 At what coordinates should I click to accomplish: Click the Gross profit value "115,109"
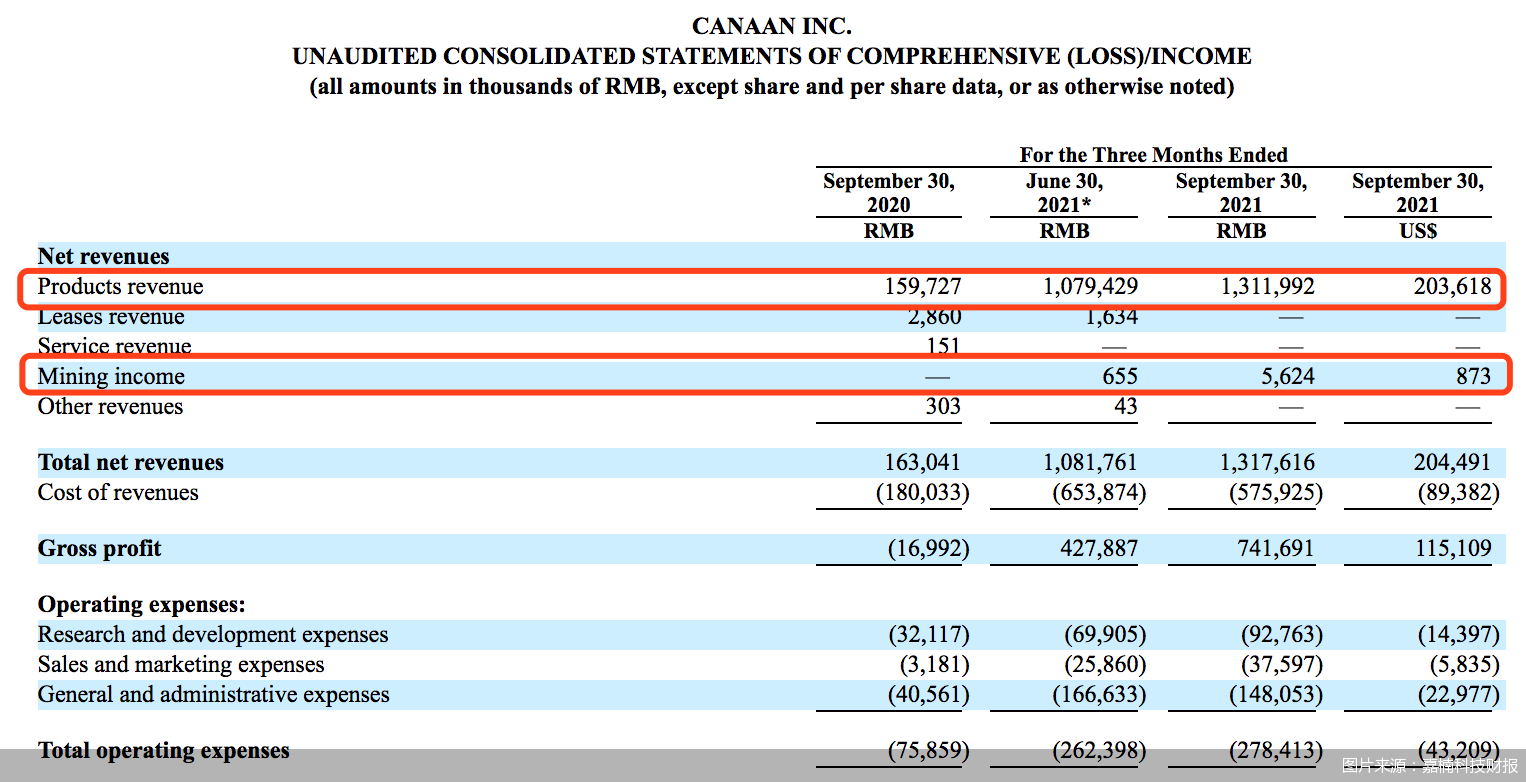1453,549
